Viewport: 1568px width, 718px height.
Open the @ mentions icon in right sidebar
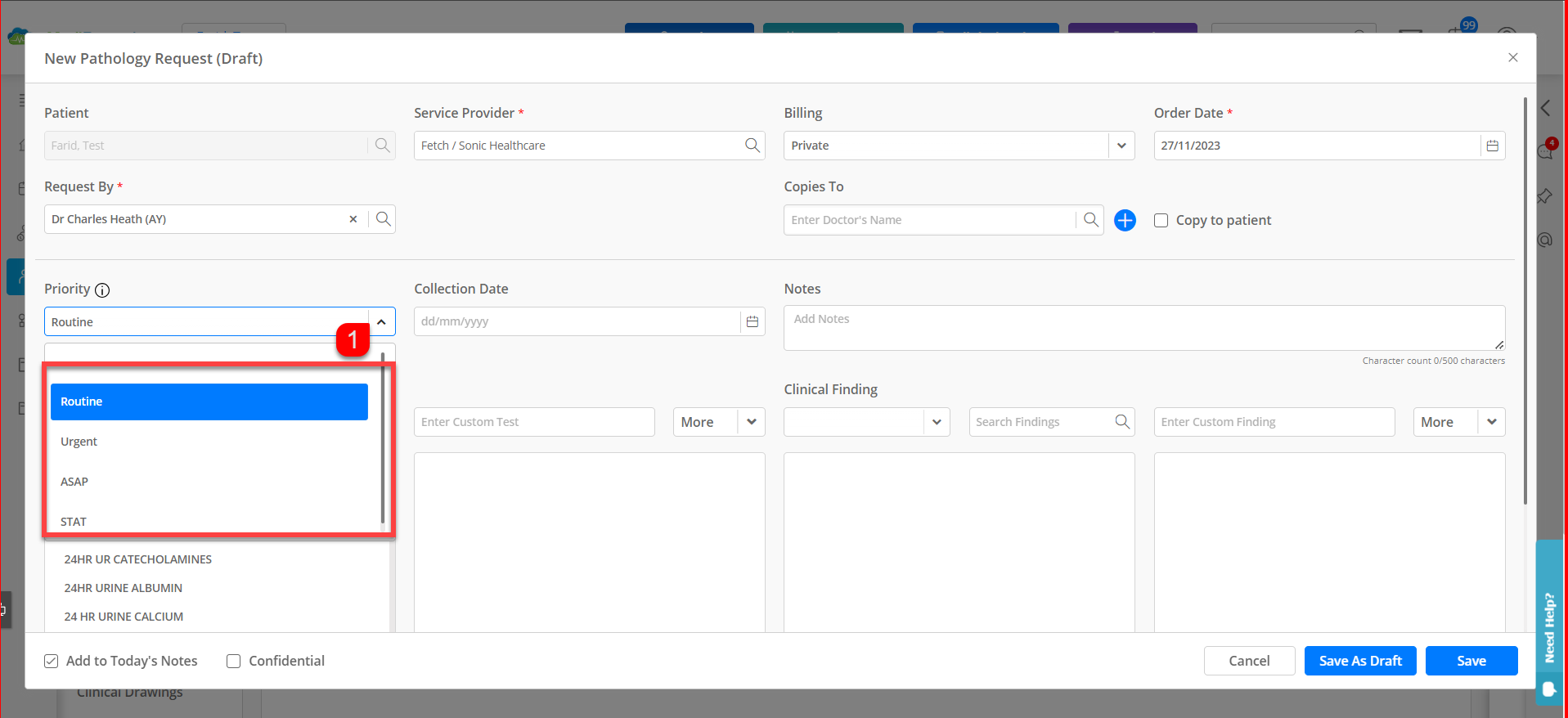pos(1545,240)
